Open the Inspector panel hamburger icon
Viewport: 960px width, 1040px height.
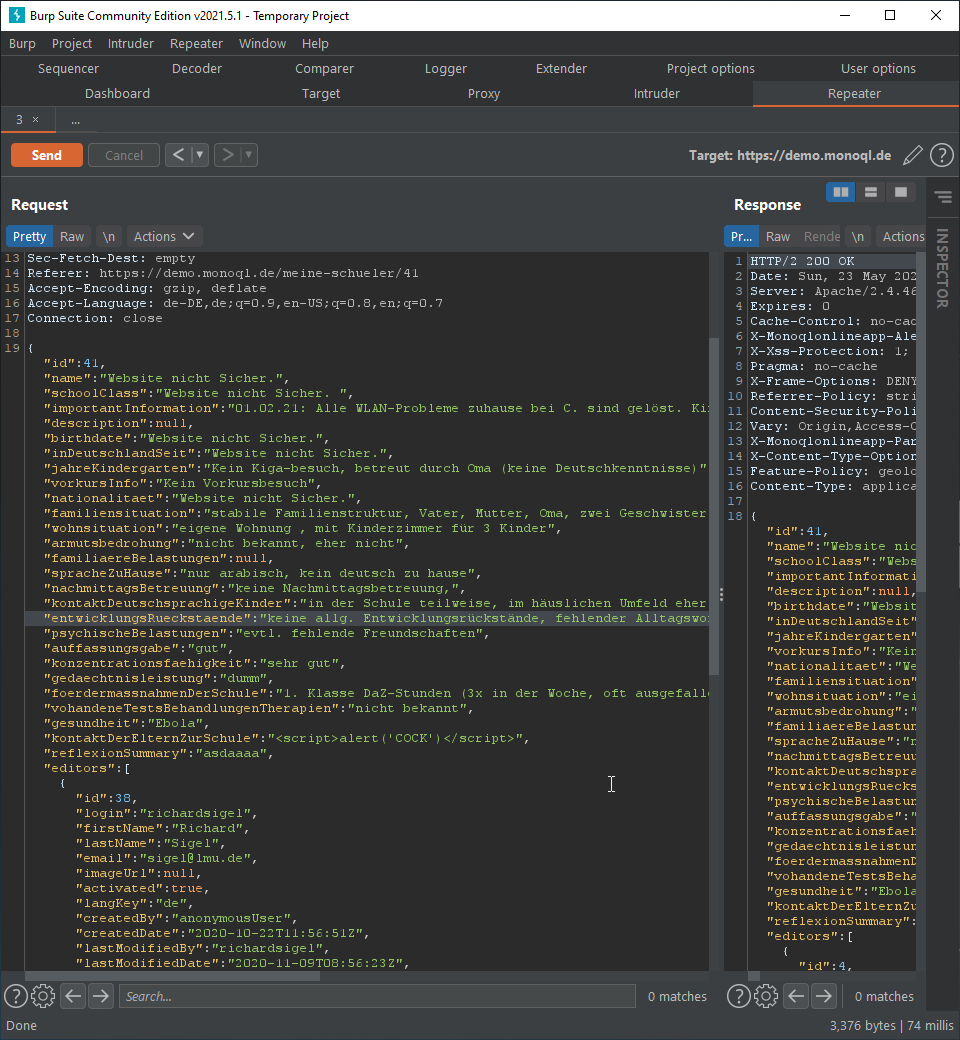point(941,197)
